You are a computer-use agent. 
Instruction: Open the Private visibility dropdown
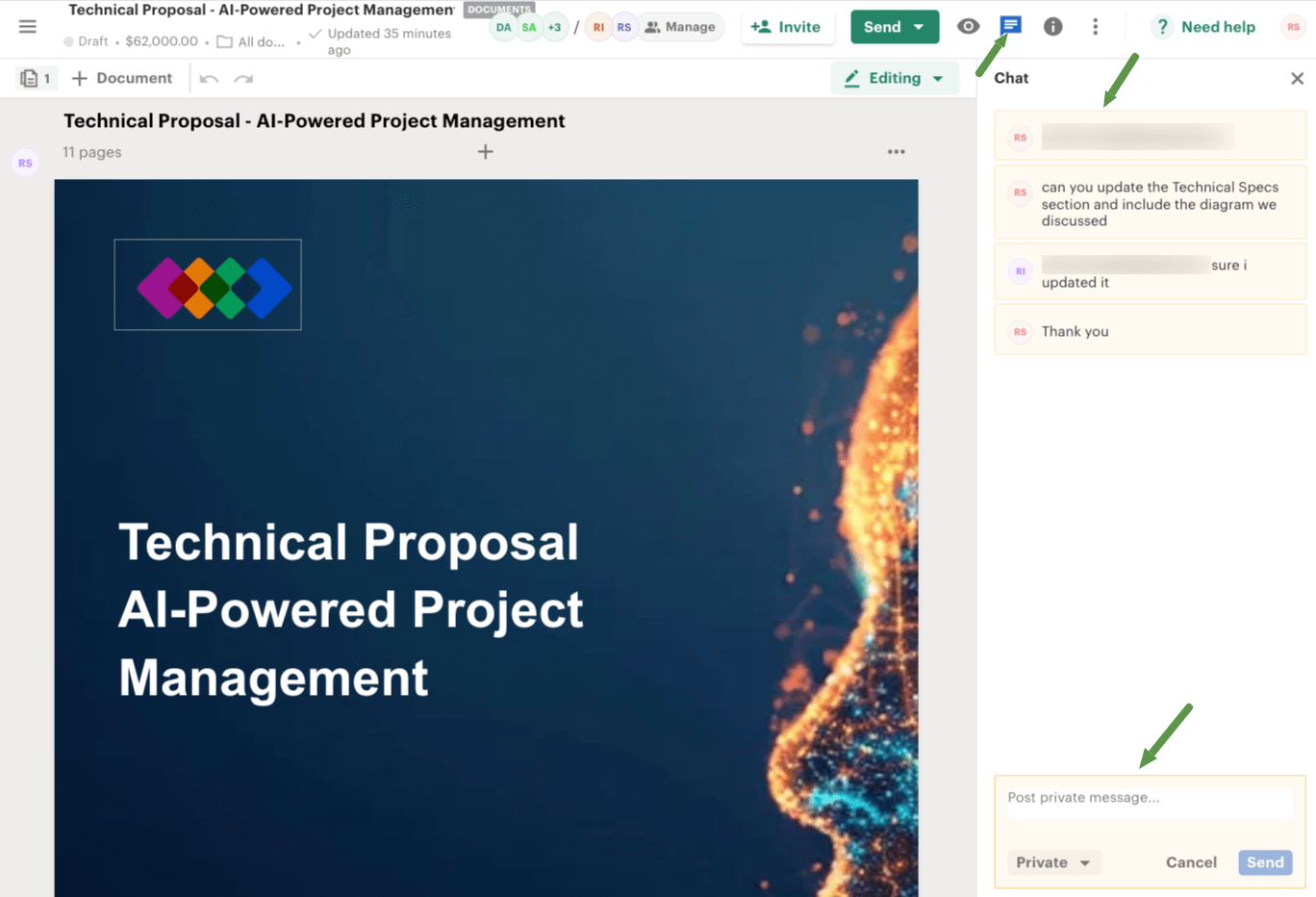pyautogui.click(x=1053, y=862)
